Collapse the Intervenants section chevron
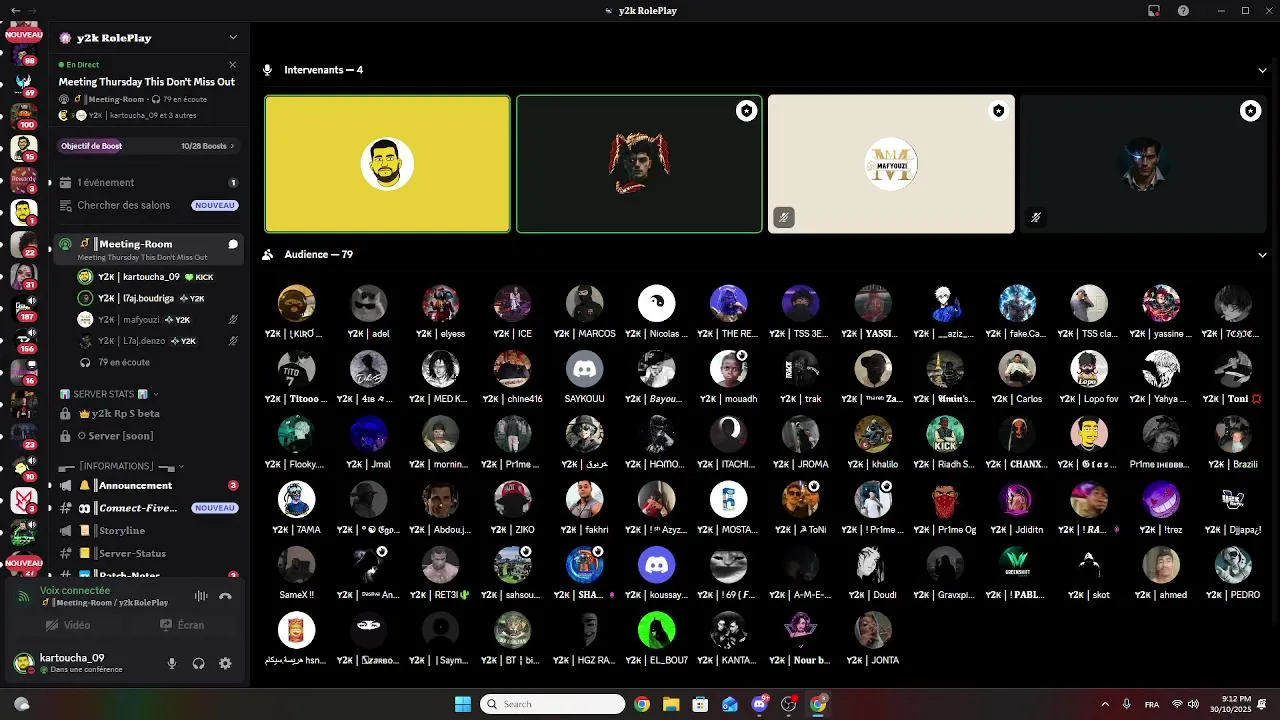 tap(1262, 70)
